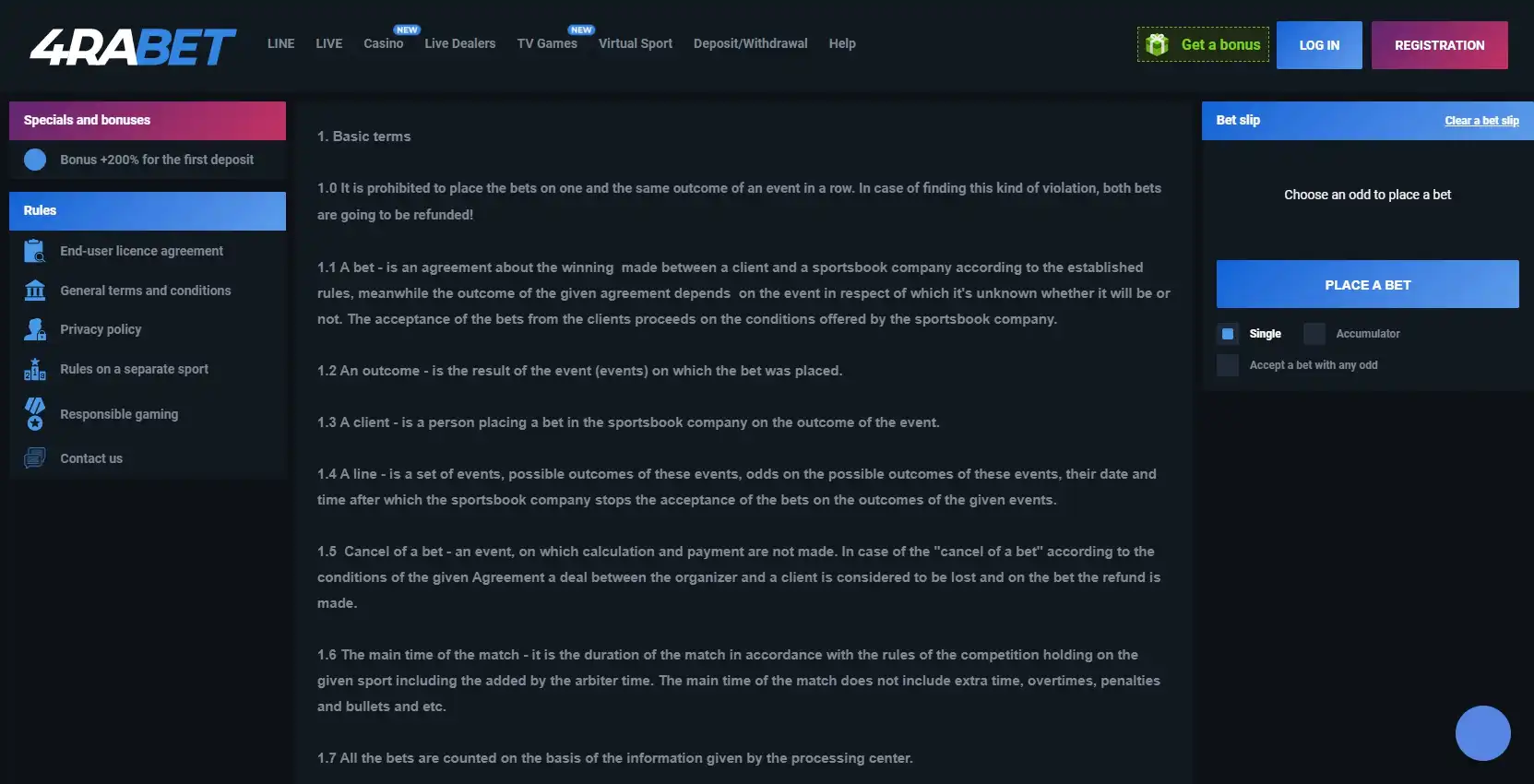Open the round blue chat bubble
The height and width of the screenshot is (784, 1534).
1482,733
